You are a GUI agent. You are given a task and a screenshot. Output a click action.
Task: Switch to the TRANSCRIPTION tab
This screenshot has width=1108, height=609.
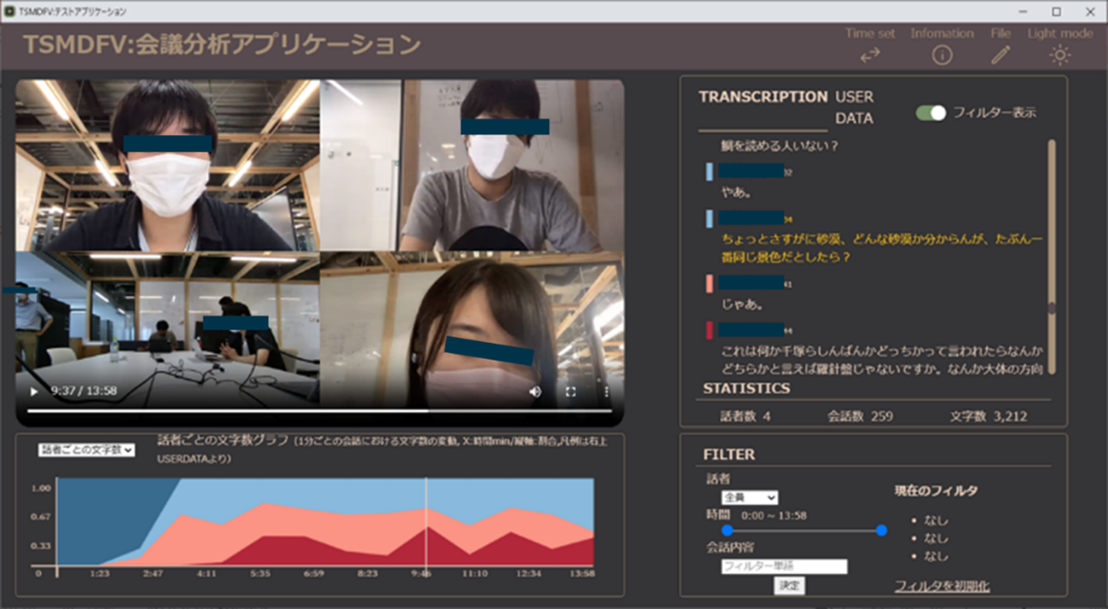(x=762, y=98)
